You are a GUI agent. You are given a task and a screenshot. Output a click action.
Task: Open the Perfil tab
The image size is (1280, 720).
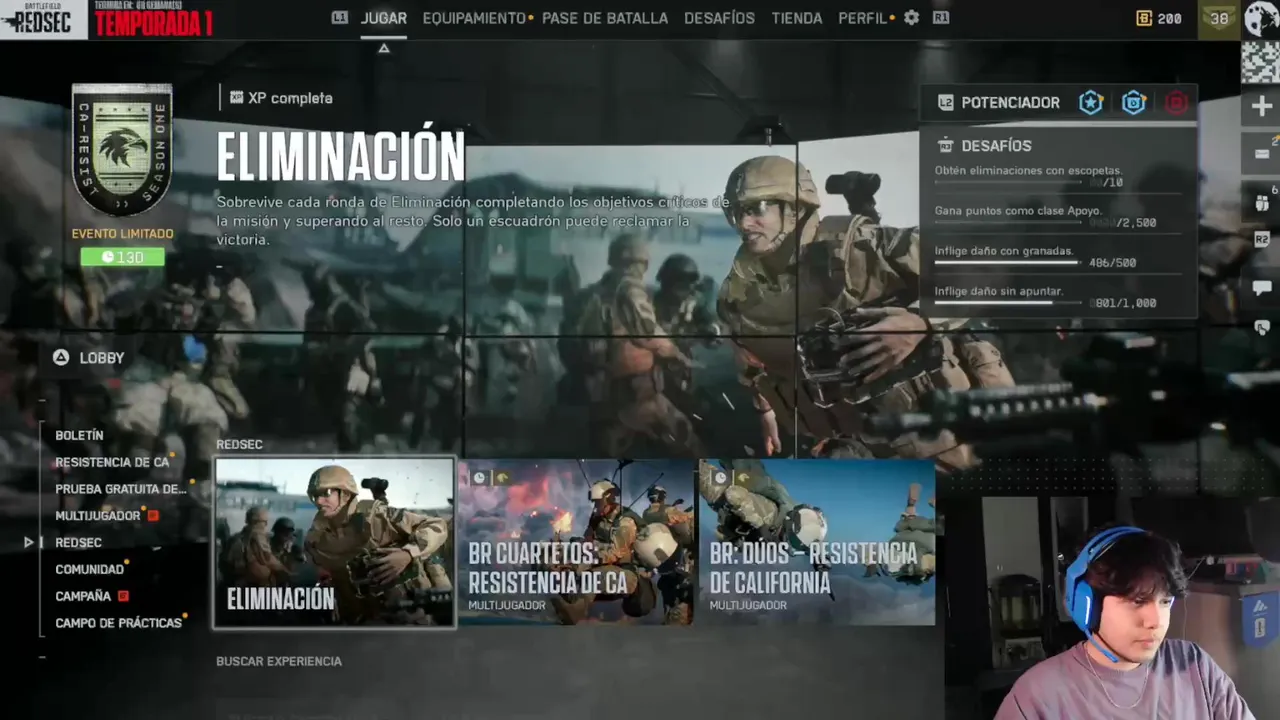(x=863, y=18)
